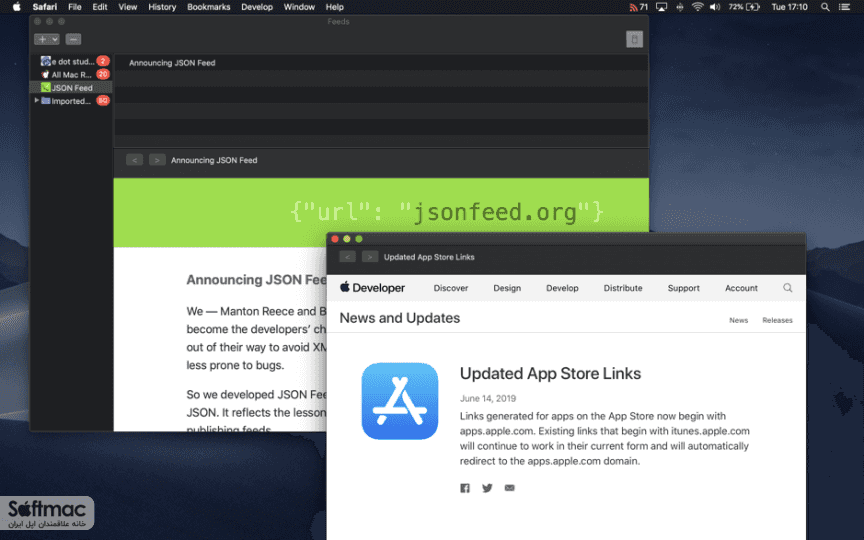Open the Develop menu in menu bar
Viewport: 864px width, 540px height.
click(257, 7)
